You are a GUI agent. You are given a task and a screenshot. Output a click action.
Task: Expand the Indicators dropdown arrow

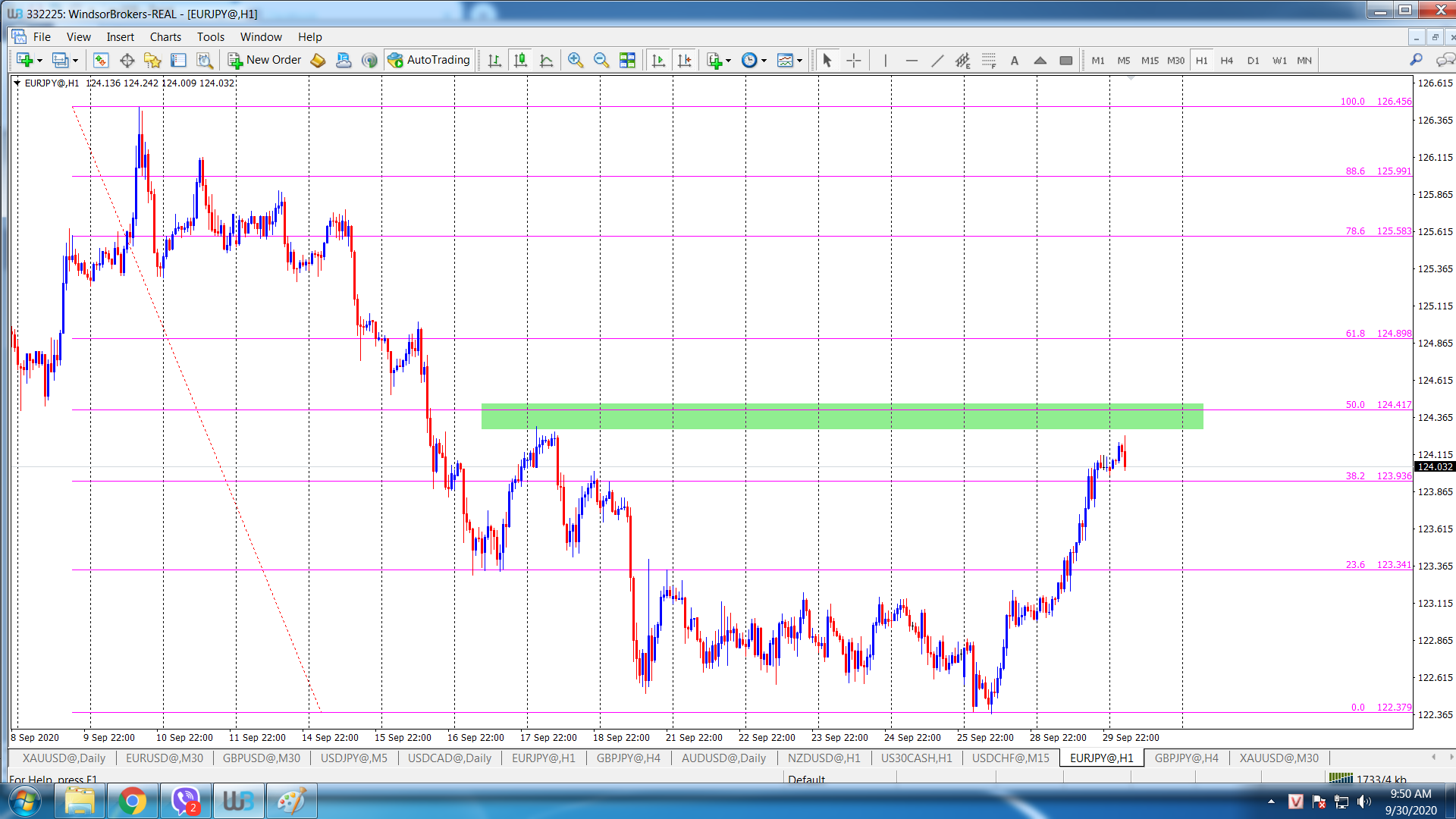(x=729, y=61)
